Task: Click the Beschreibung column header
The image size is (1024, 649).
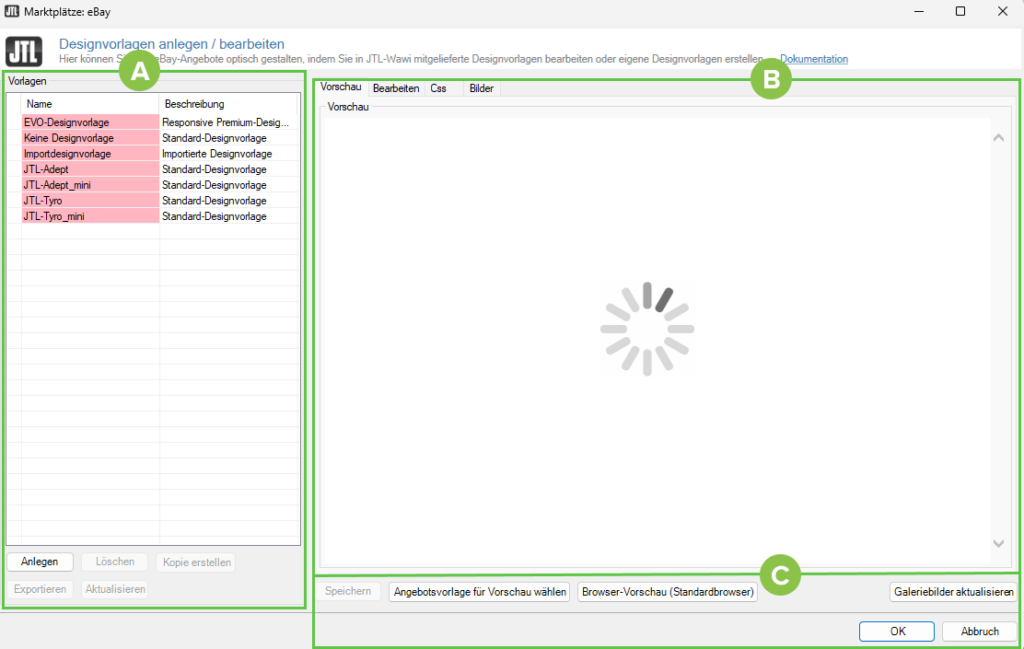Action: [x=226, y=104]
